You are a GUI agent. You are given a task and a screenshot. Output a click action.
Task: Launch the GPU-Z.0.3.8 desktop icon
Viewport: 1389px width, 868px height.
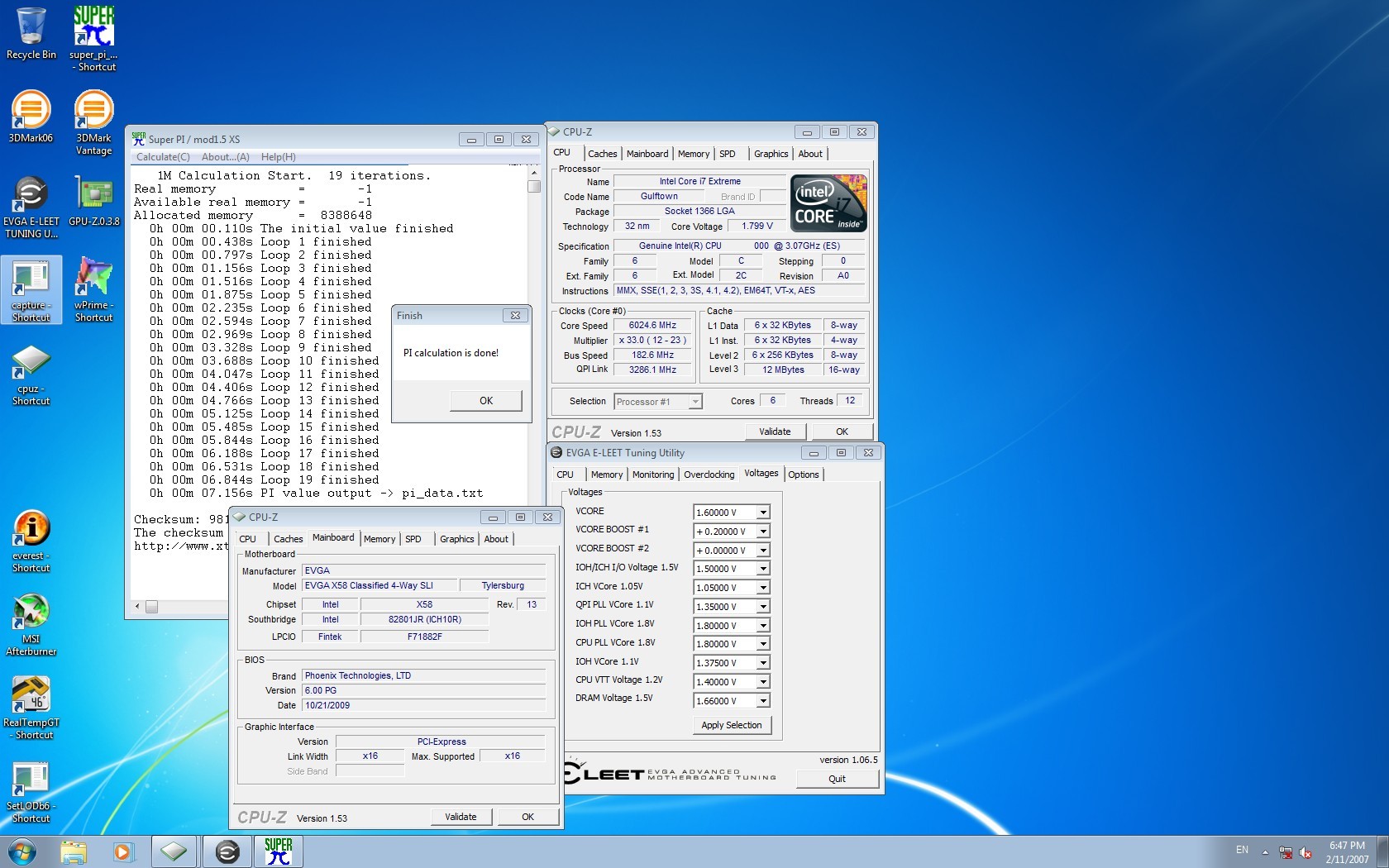click(93, 195)
